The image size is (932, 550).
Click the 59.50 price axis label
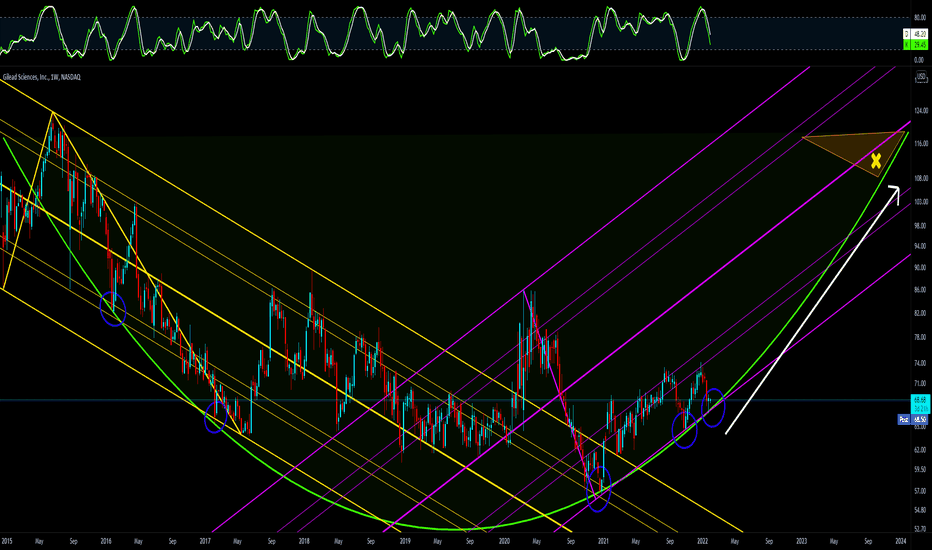(920, 470)
